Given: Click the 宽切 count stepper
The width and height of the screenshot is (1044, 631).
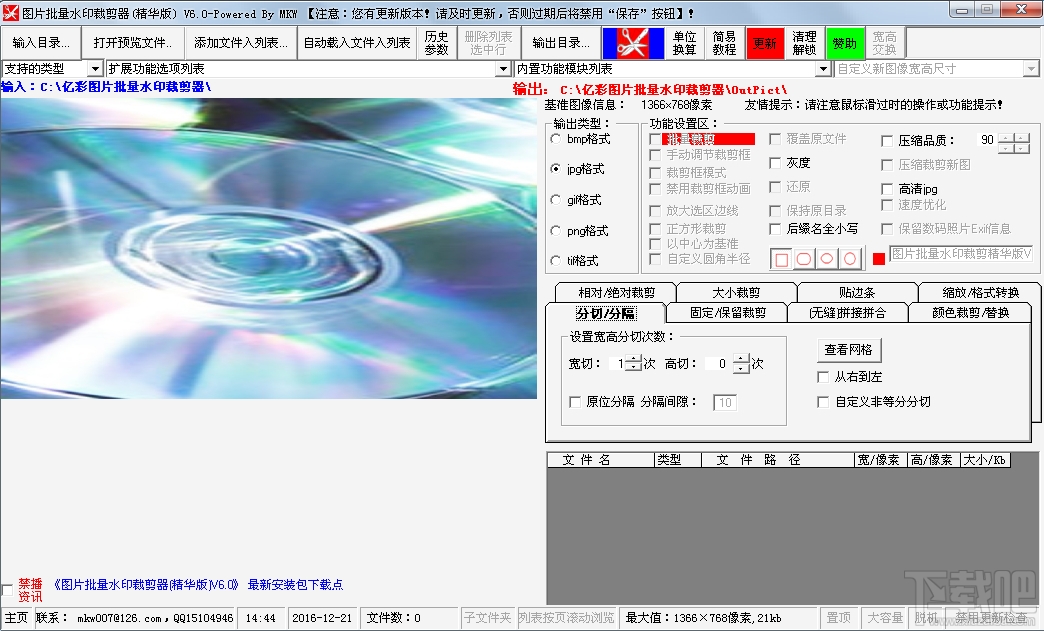Looking at the screenshot, I should (x=634, y=363).
